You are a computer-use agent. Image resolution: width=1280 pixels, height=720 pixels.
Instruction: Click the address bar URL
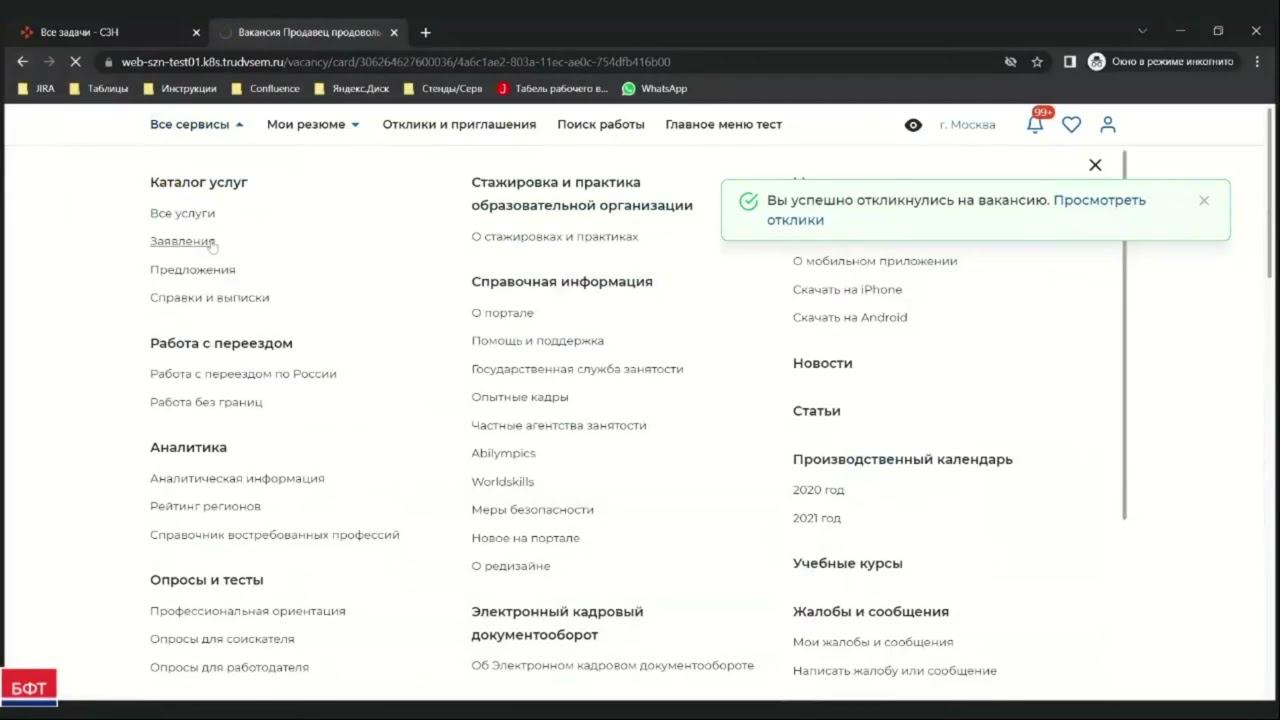tap(396, 61)
